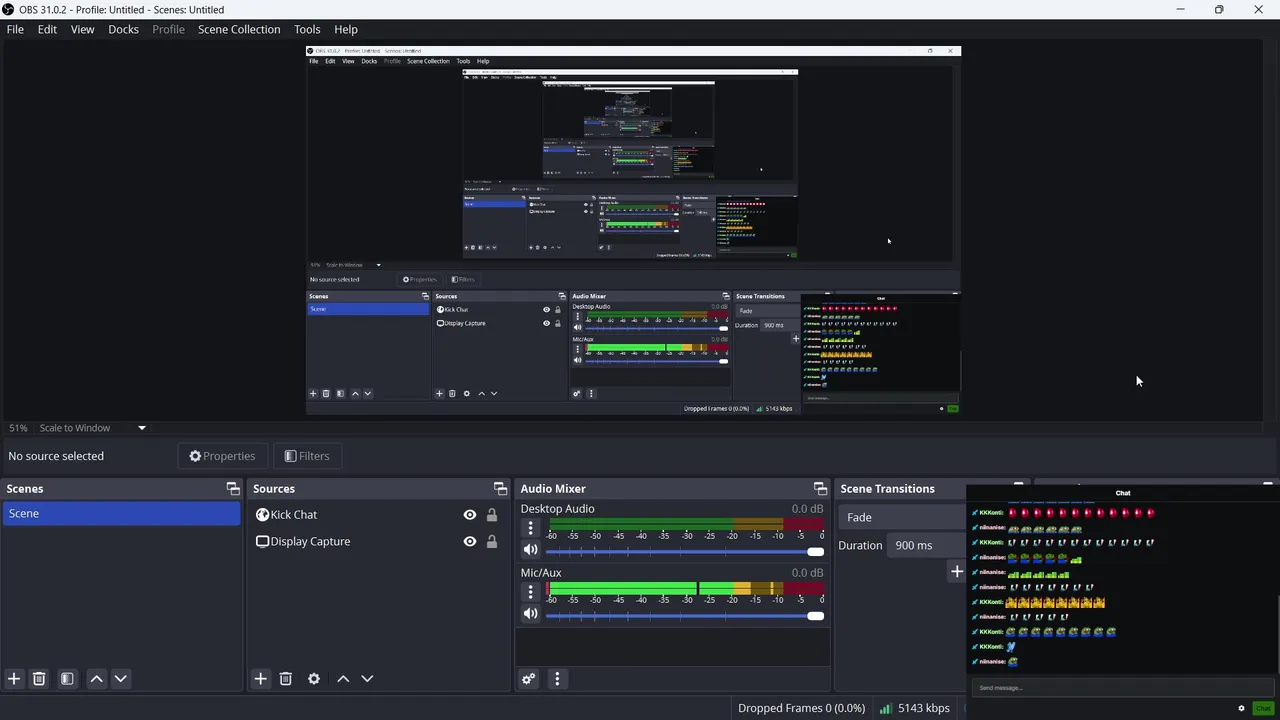Image resolution: width=1280 pixels, height=720 pixels.
Task: Click green Chat send button
Action: click(1263, 708)
